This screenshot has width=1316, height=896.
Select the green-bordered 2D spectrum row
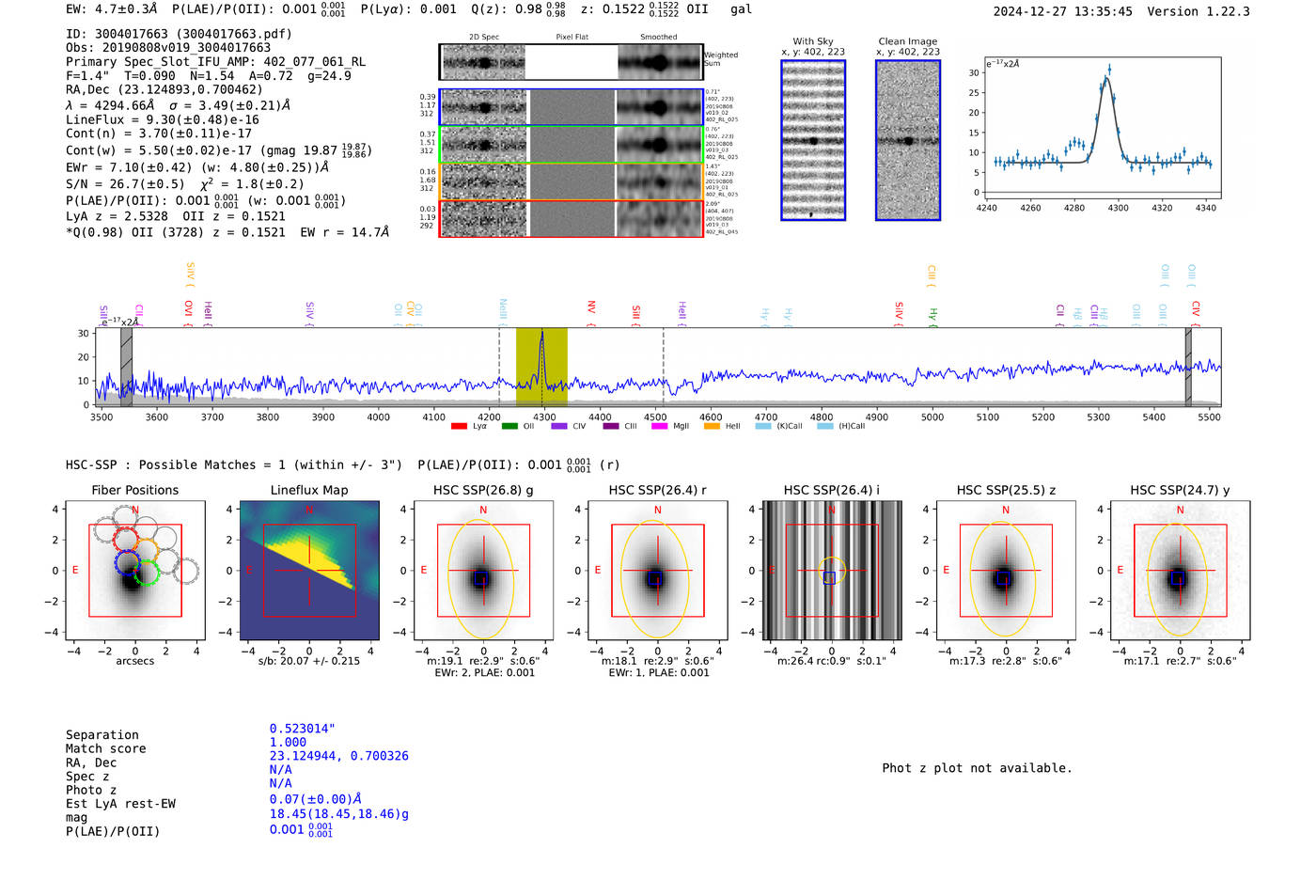[x=572, y=145]
